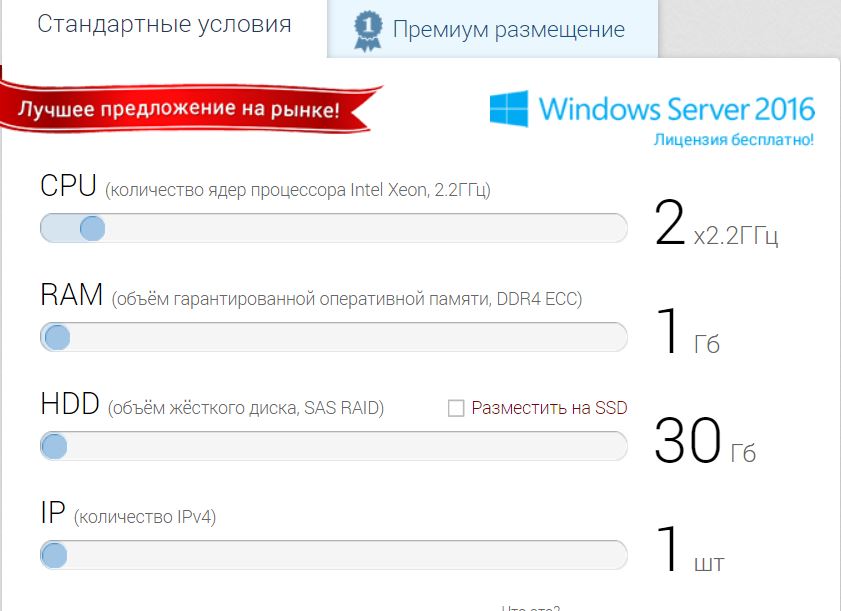This screenshot has width=841, height=611.
Task: Click the RAM slider handle
Action: [x=57, y=337]
